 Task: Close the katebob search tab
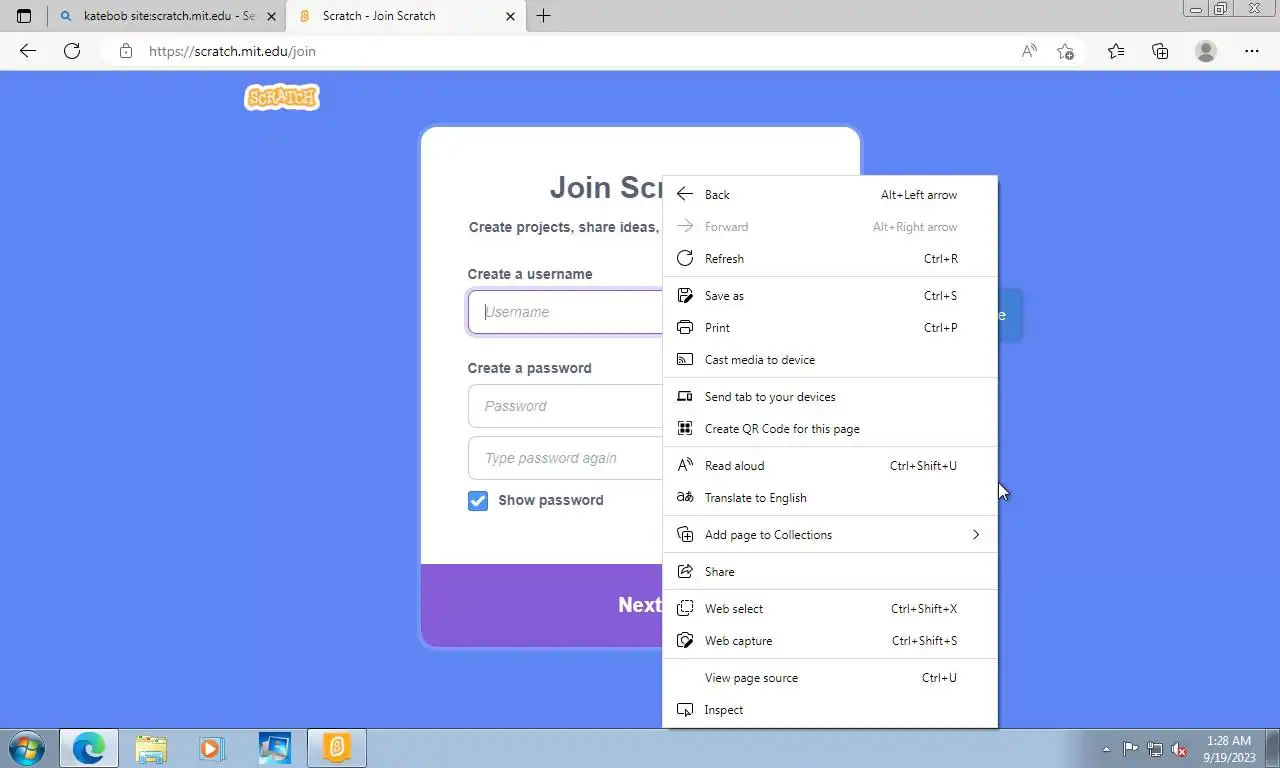(271, 16)
